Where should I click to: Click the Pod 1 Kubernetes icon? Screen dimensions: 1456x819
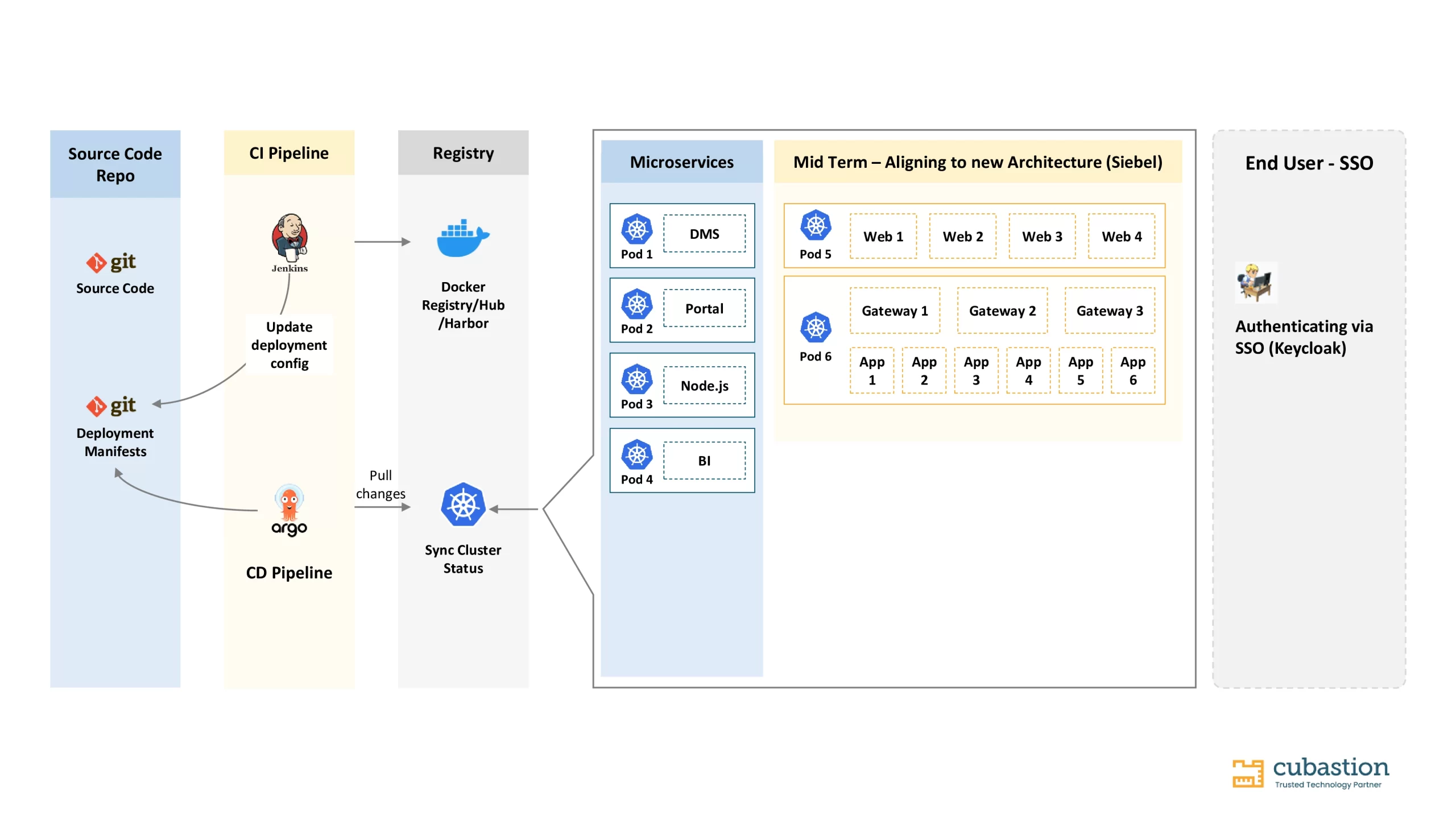point(636,229)
